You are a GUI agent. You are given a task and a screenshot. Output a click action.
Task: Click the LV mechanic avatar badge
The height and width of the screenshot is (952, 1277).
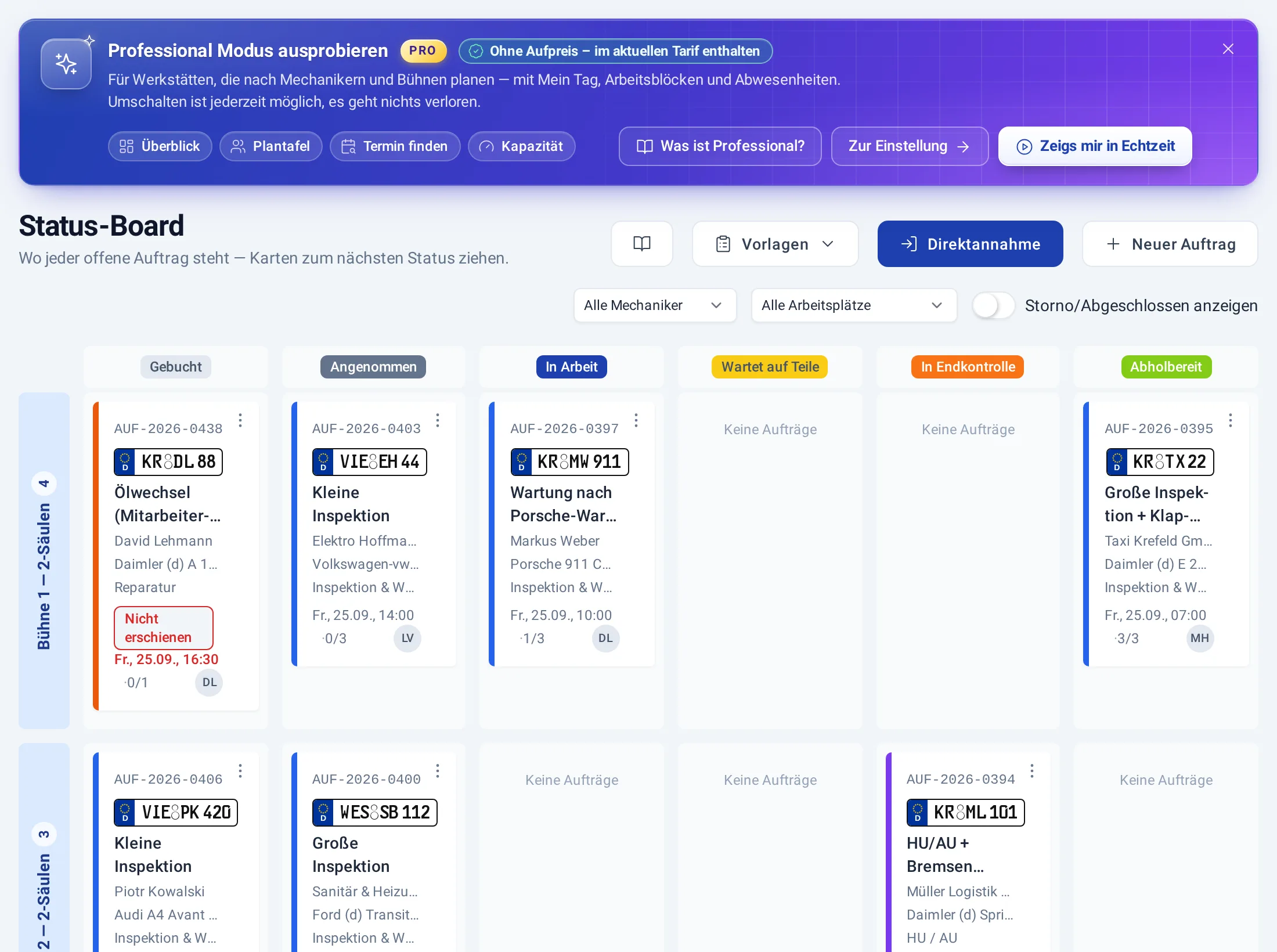point(407,639)
